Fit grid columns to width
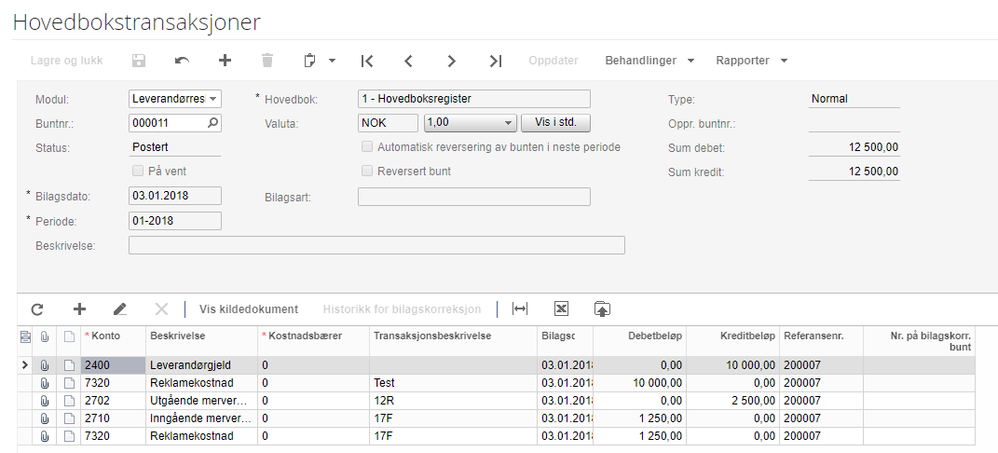Screen dimensions: 998x453 (520, 310)
